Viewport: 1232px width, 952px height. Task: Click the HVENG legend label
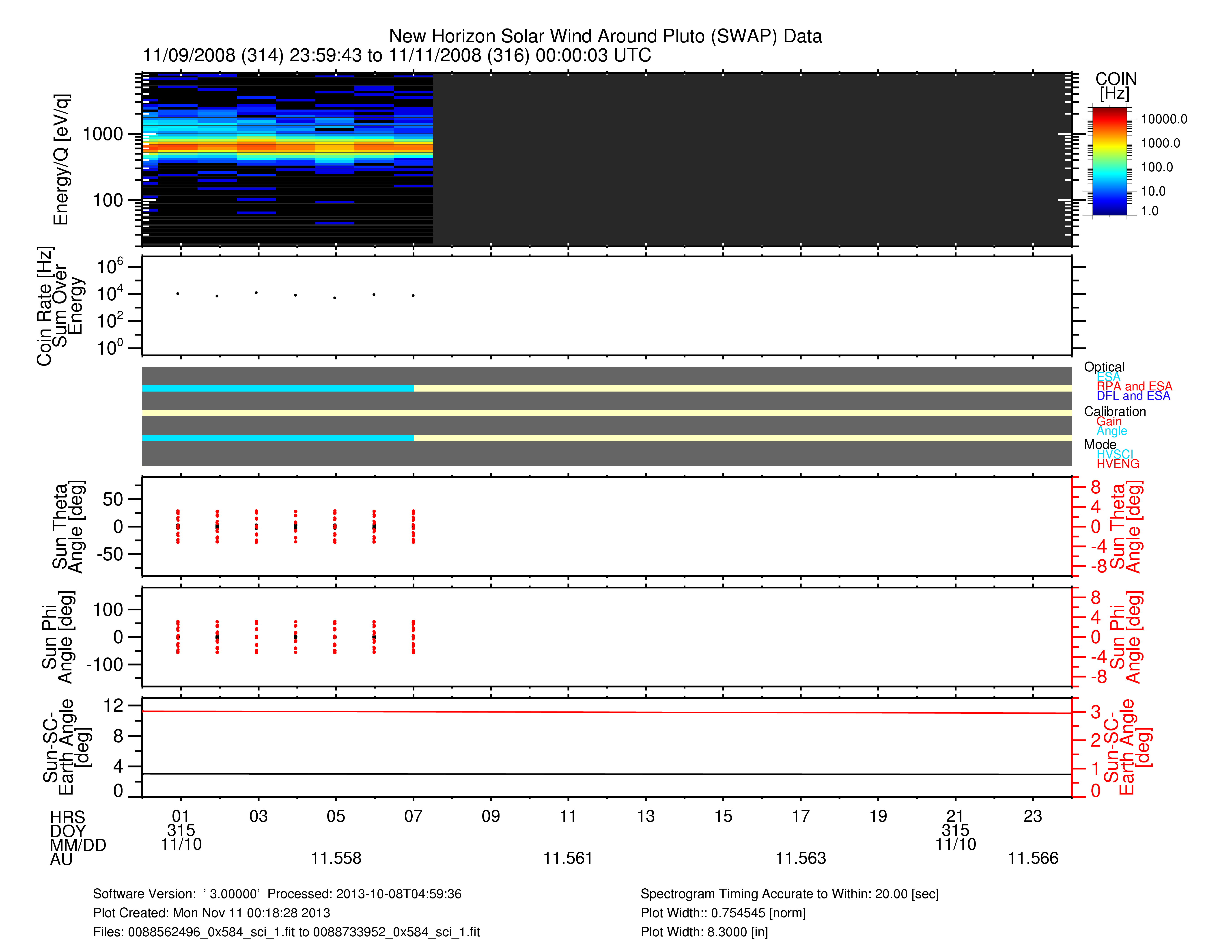click(x=1118, y=464)
